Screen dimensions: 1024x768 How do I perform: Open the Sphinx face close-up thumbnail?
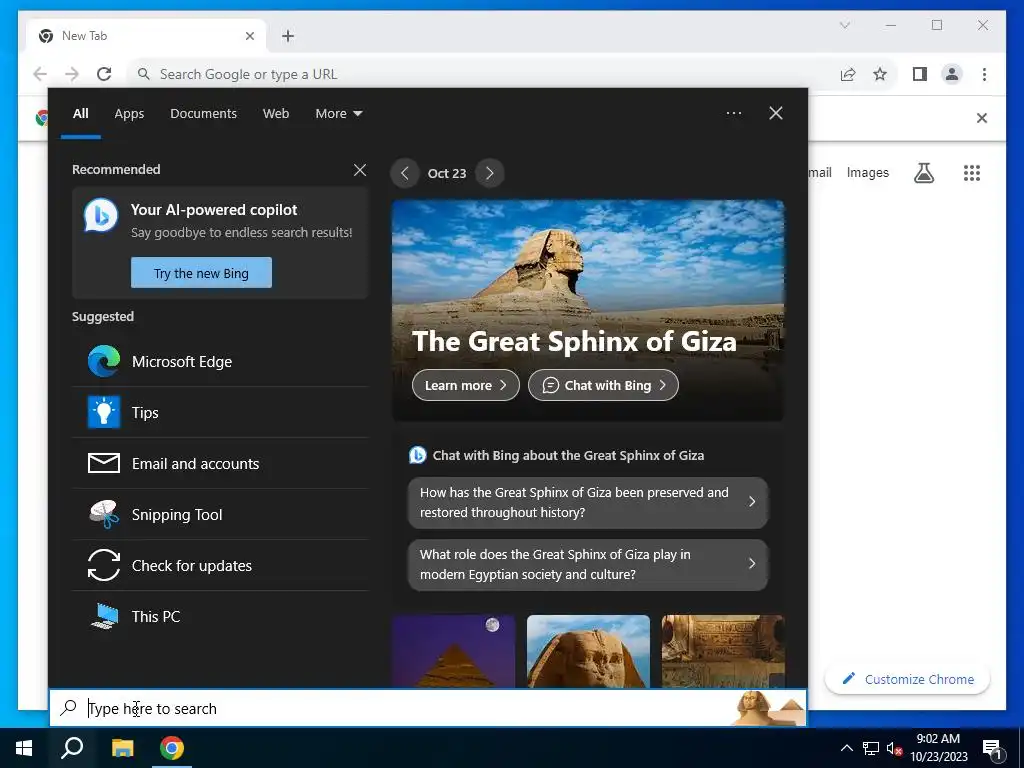pyautogui.click(x=588, y=650)
